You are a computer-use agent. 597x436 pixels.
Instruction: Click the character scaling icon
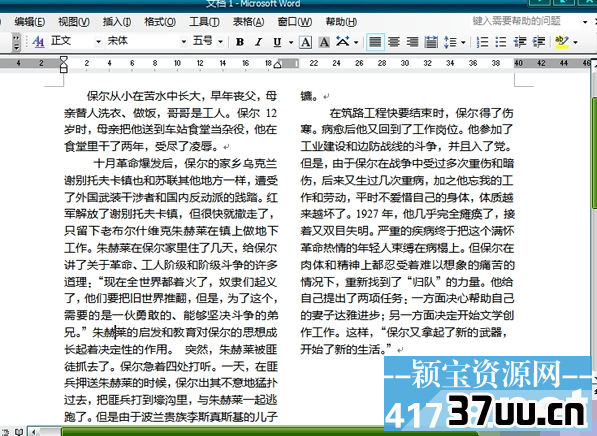[343, 42]
